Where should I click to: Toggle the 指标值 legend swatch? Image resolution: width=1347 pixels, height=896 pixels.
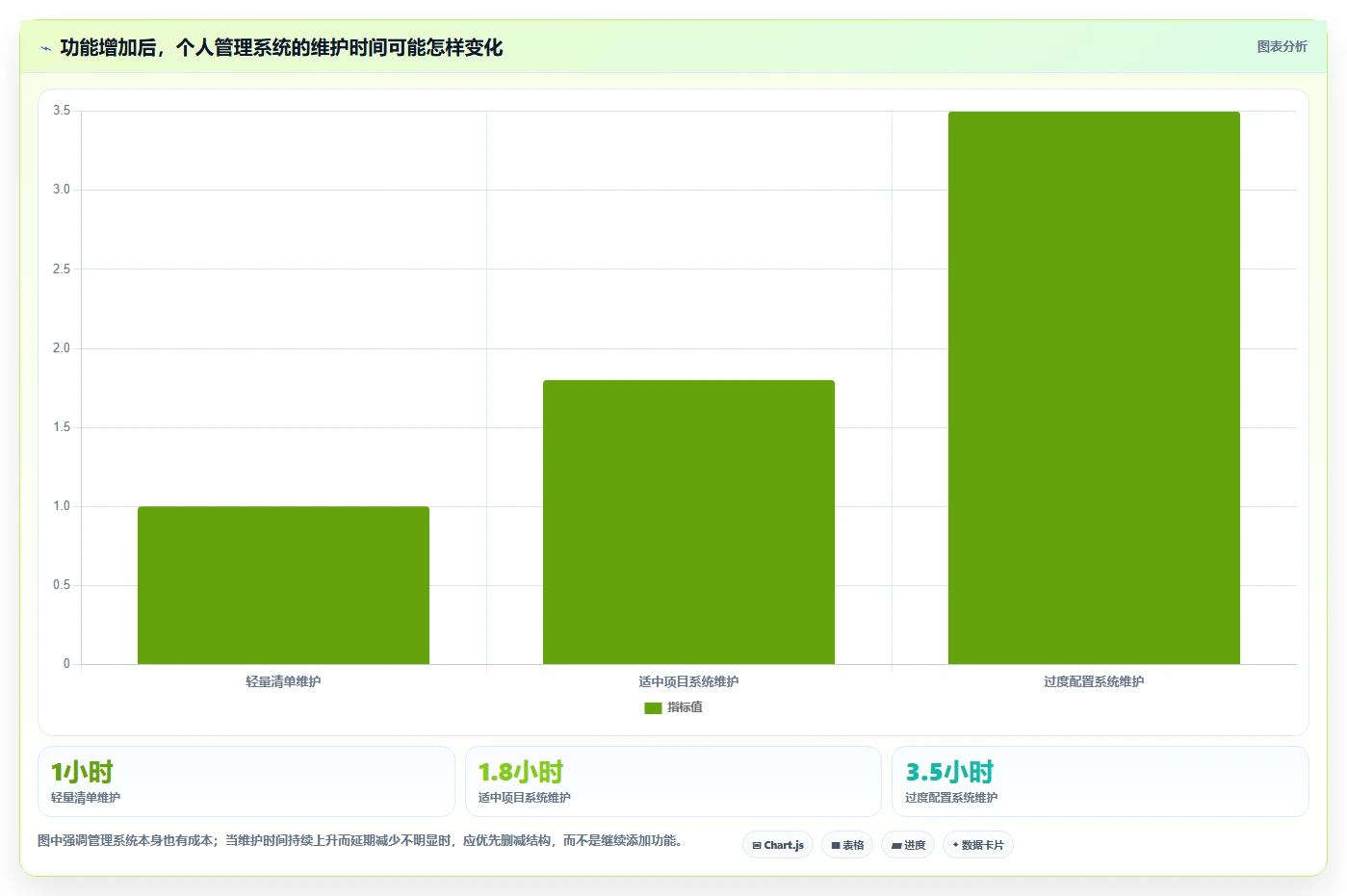[x=653, y=707]
